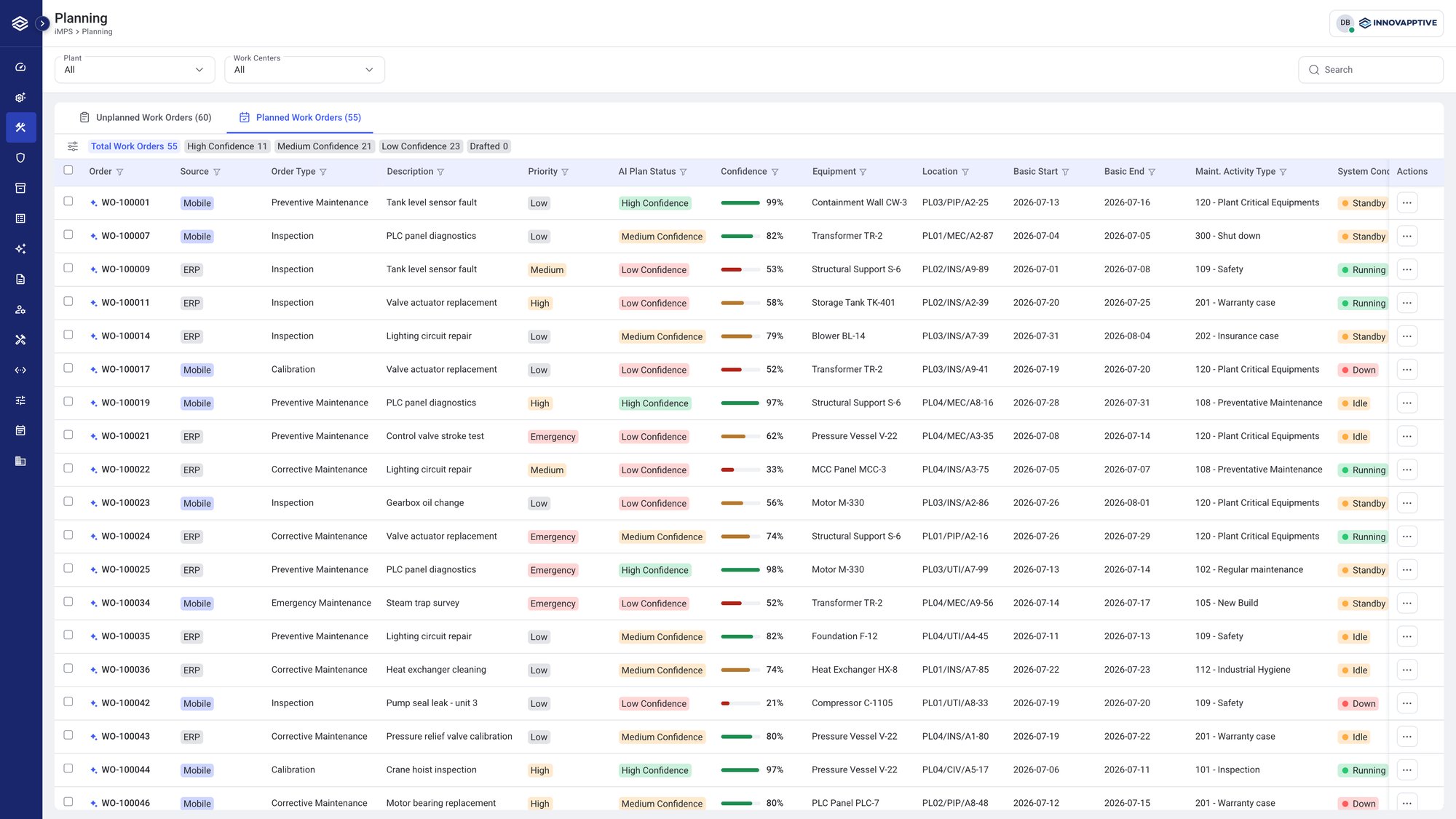Image resolution: width=1456 pixels, height=819 pixels.
Task: Open the Work Centers dropdown
Action: (x=304, y=70)
